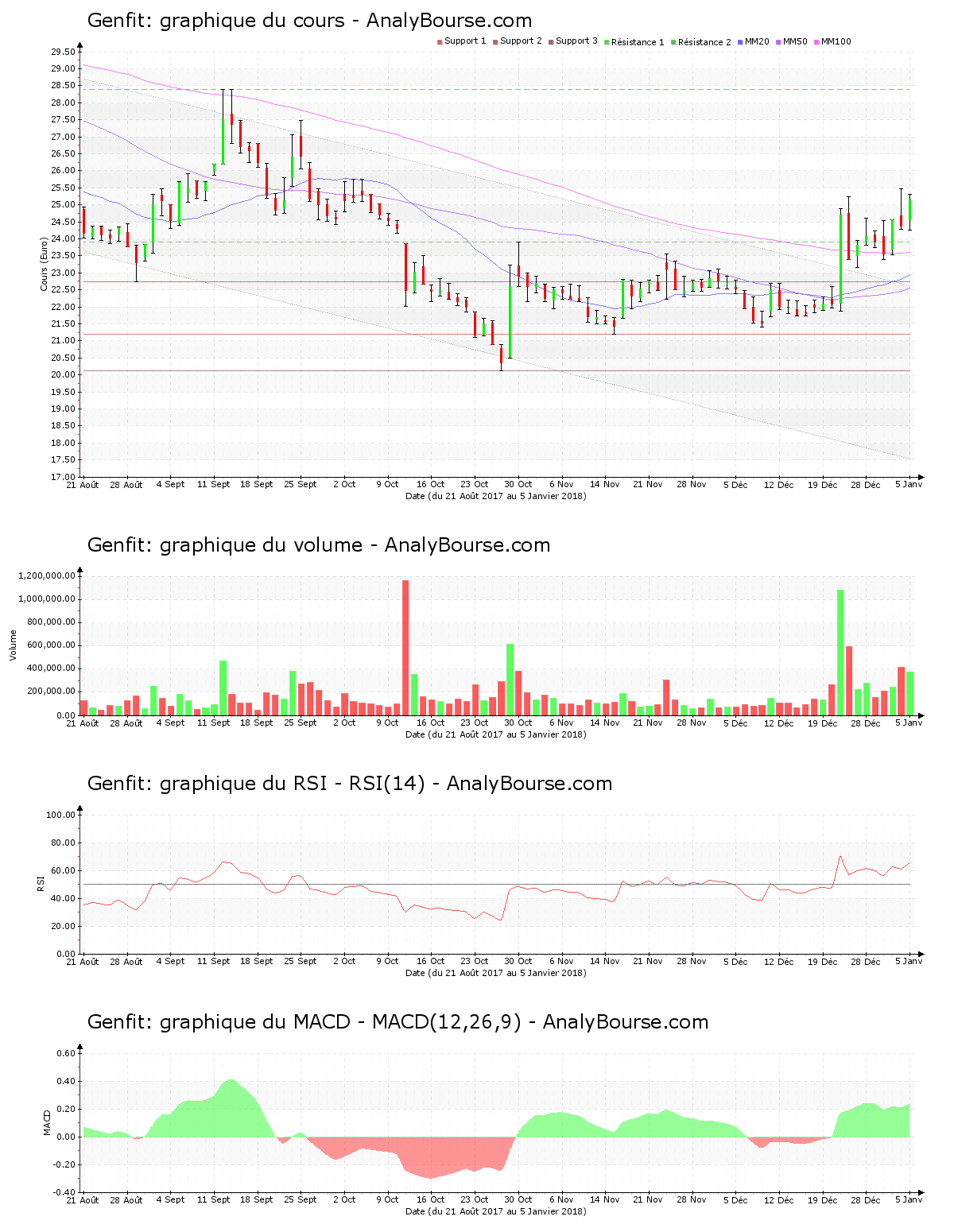This screenshot has width=954, height=1232.
Task: Click '19 Déc' label on MACD chart axis
Action: pos(823,1199)
